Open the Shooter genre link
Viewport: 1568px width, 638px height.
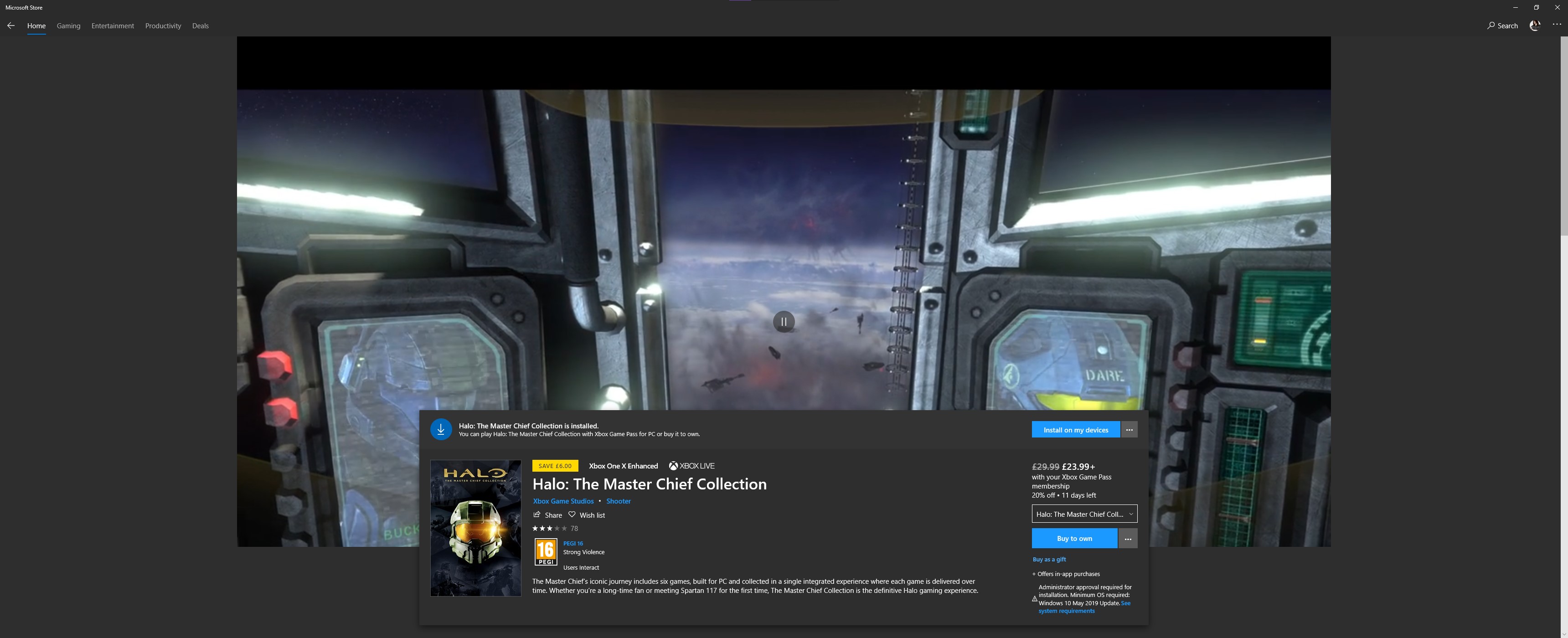click(619, 501)
